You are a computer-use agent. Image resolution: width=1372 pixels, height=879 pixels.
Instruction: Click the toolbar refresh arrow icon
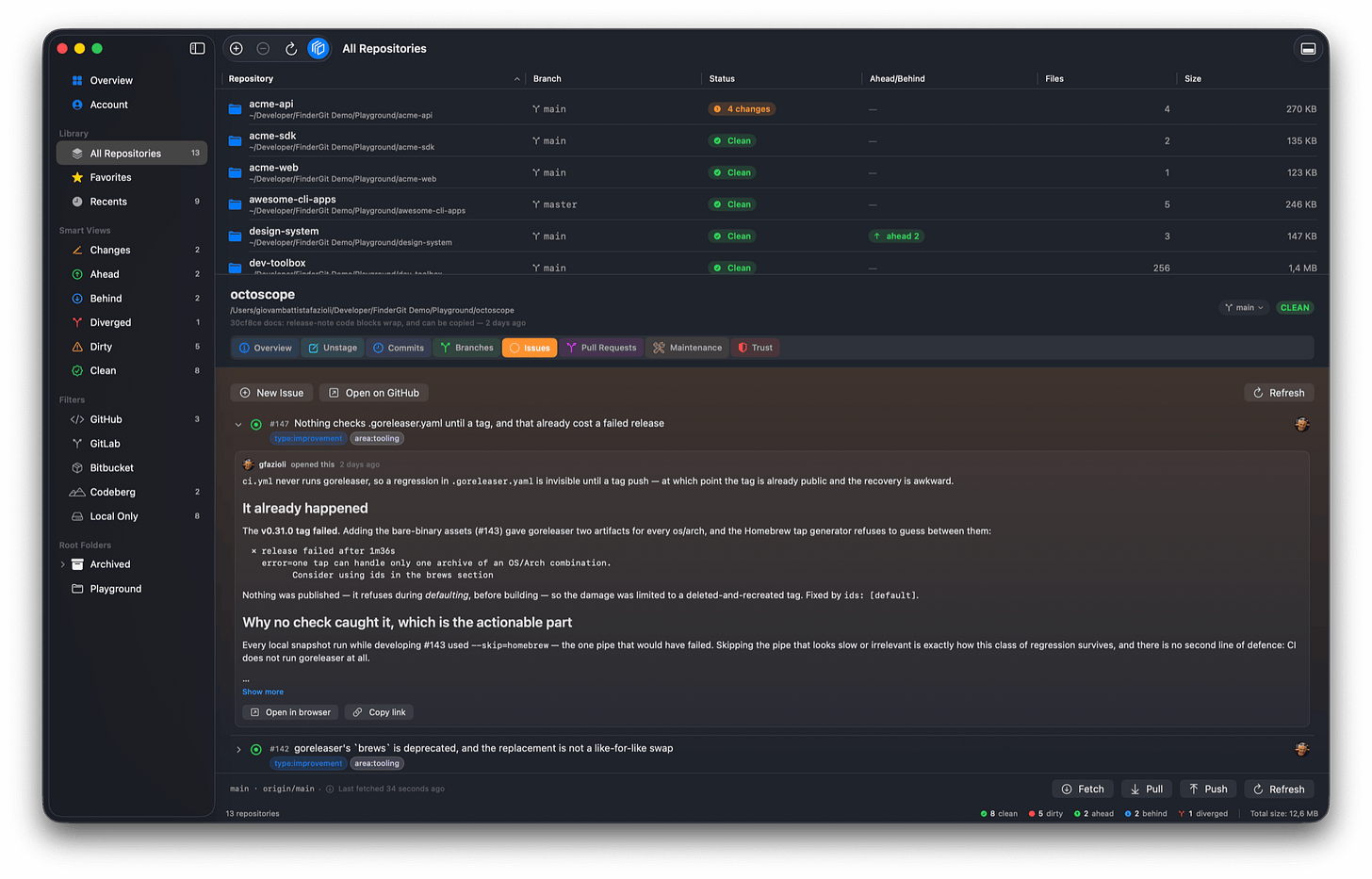pos(291,48)
